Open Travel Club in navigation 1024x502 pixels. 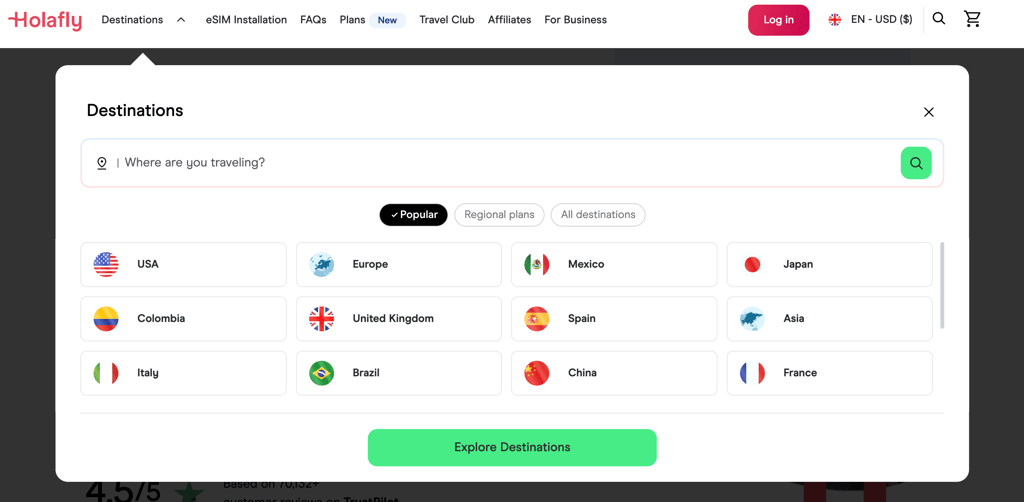tap(447, 20)
